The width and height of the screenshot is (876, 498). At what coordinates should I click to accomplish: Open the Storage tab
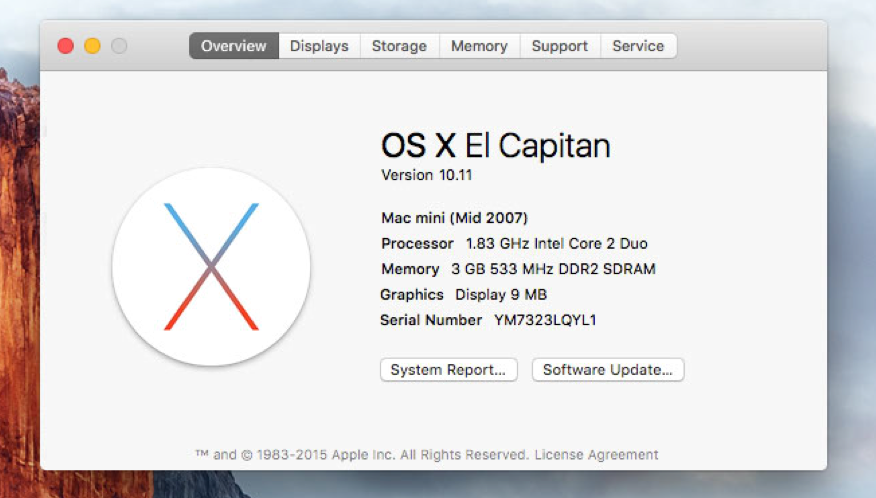399,46
